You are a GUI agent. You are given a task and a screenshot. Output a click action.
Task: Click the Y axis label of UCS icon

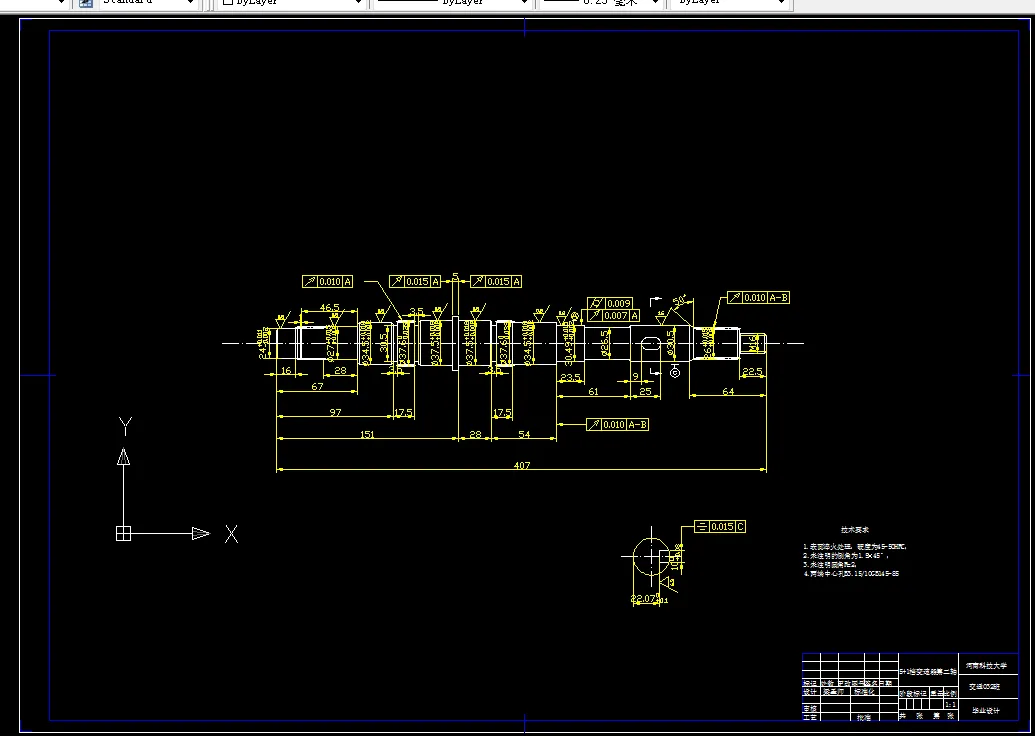(x=125, y=426)
